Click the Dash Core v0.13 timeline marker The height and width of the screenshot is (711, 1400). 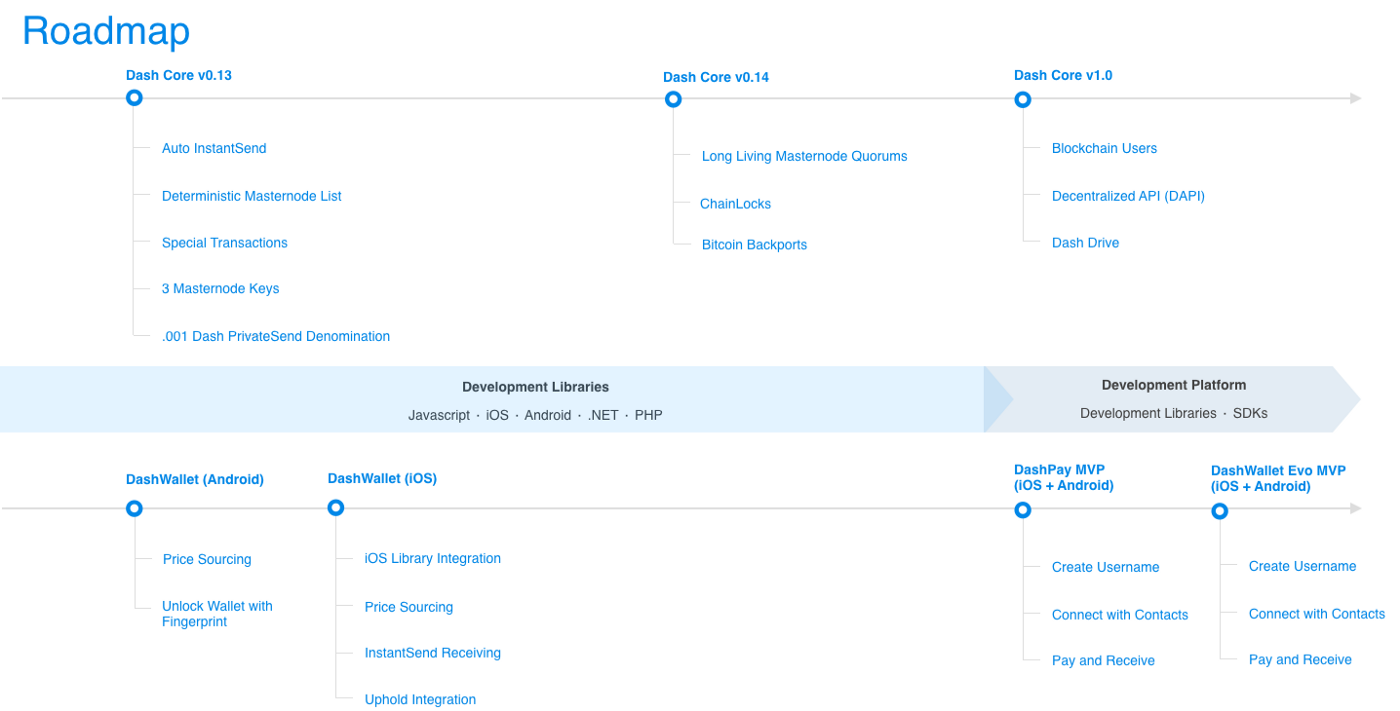tap(134, 98)
